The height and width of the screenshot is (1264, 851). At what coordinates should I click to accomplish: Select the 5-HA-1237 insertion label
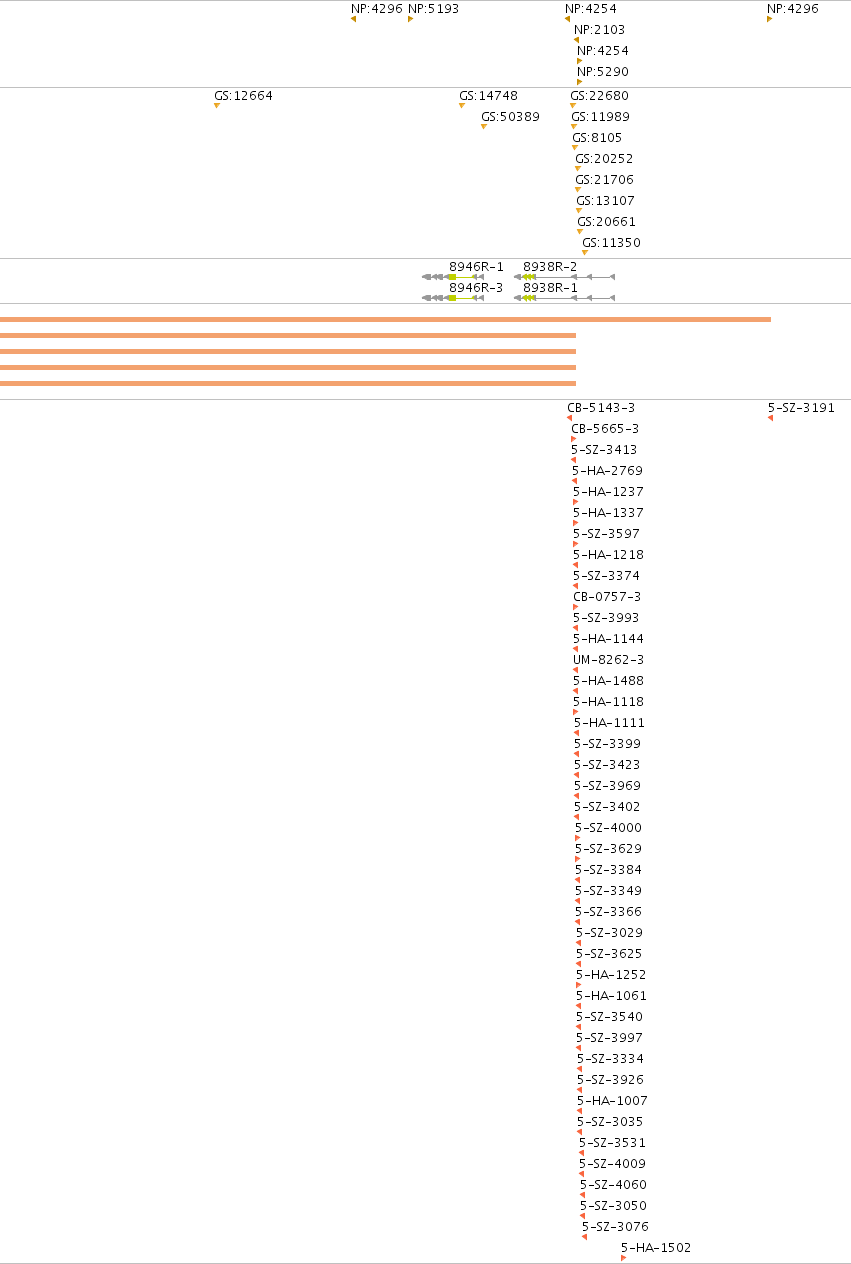(x=608, y=492)
